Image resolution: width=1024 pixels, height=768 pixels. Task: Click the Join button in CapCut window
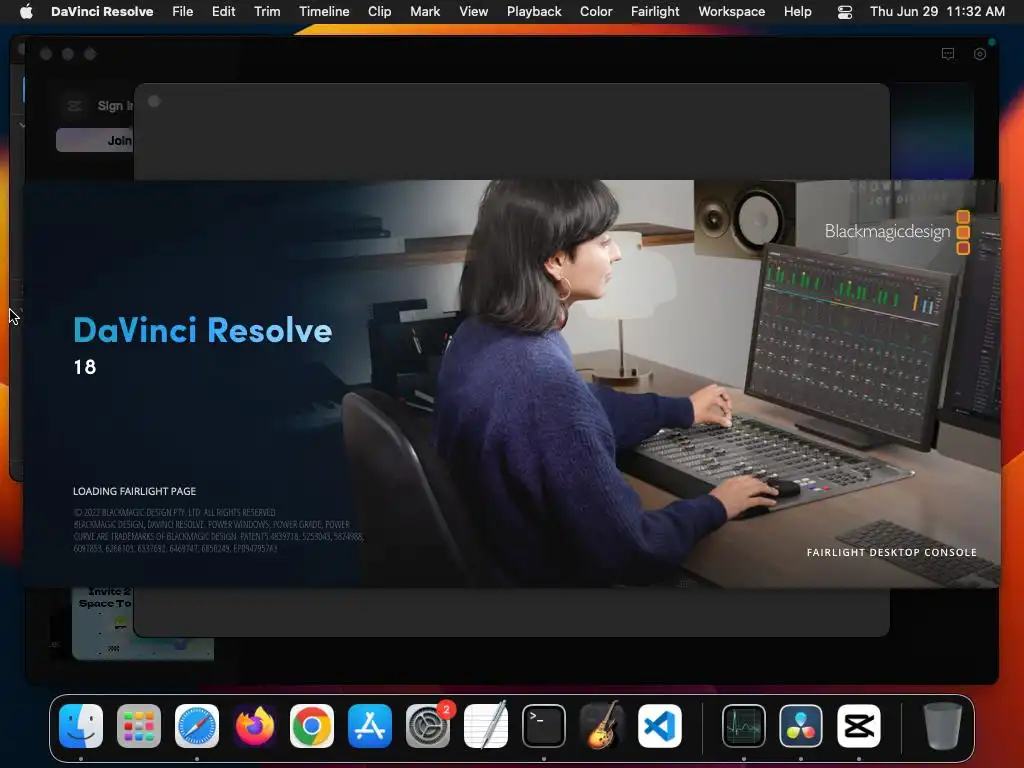(x=95, y=140)
